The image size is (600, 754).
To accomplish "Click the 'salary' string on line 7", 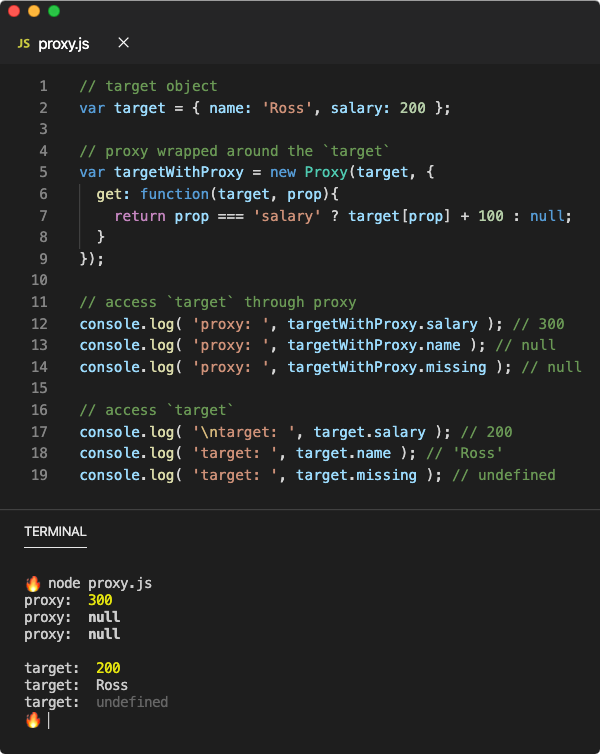I will pyautogui.click(x=287, y=216).
